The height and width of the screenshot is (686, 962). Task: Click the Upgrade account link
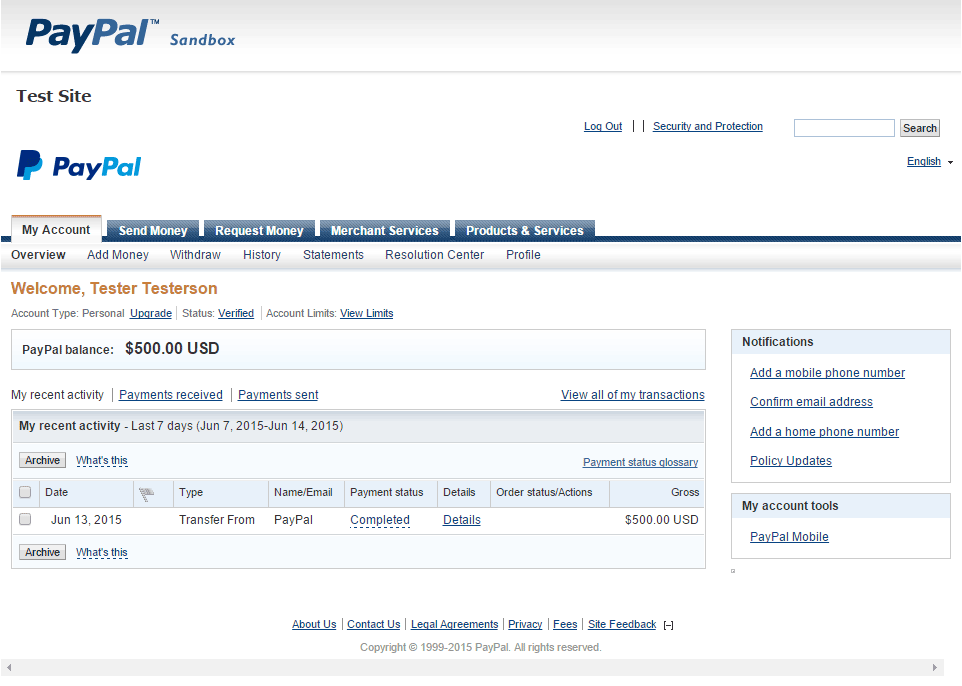click(x=151, y=314)
